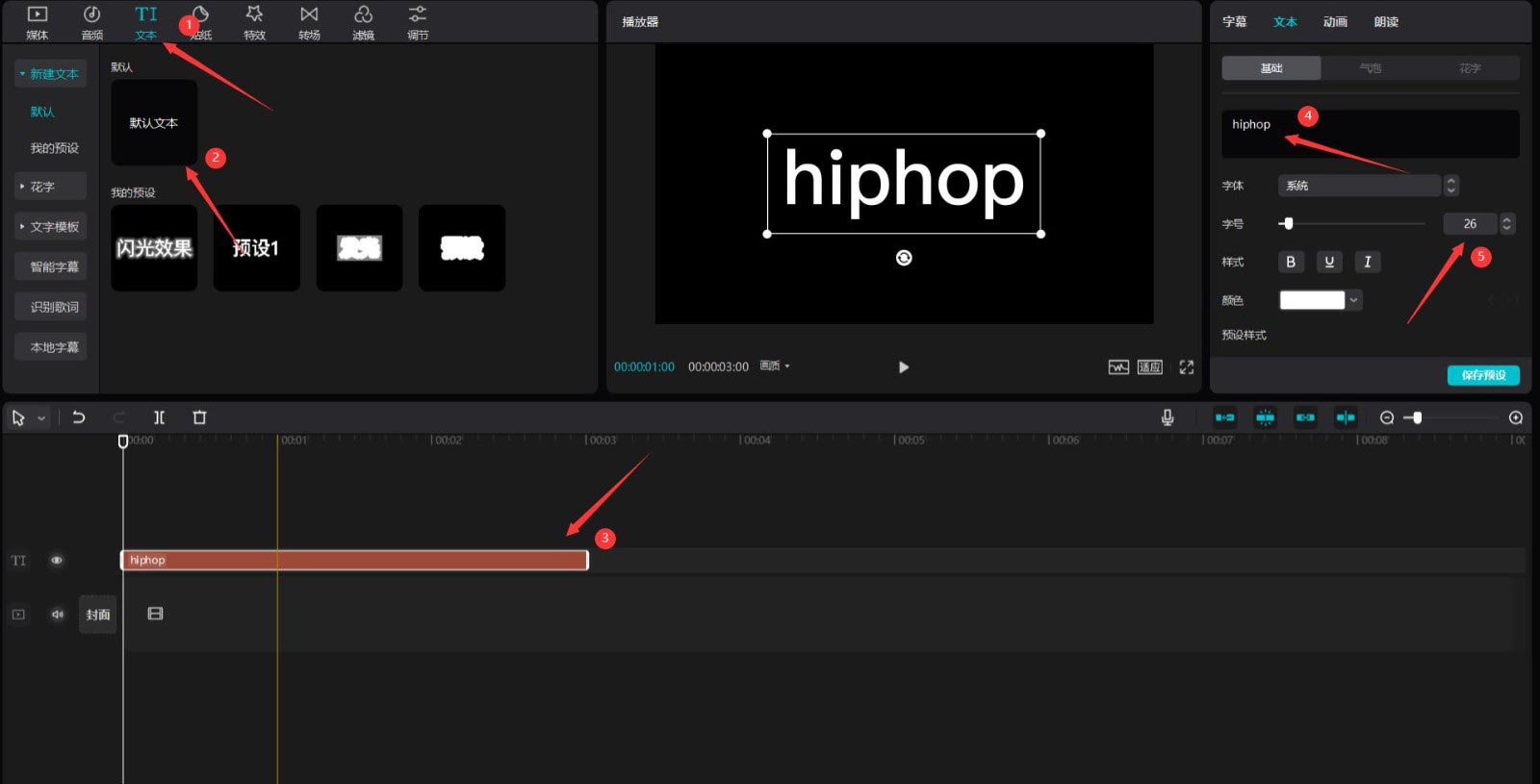Select the 花字 sub-tab in the properties panel
The width and height of the screenshot is (1540, 784).
[1470, 68]
